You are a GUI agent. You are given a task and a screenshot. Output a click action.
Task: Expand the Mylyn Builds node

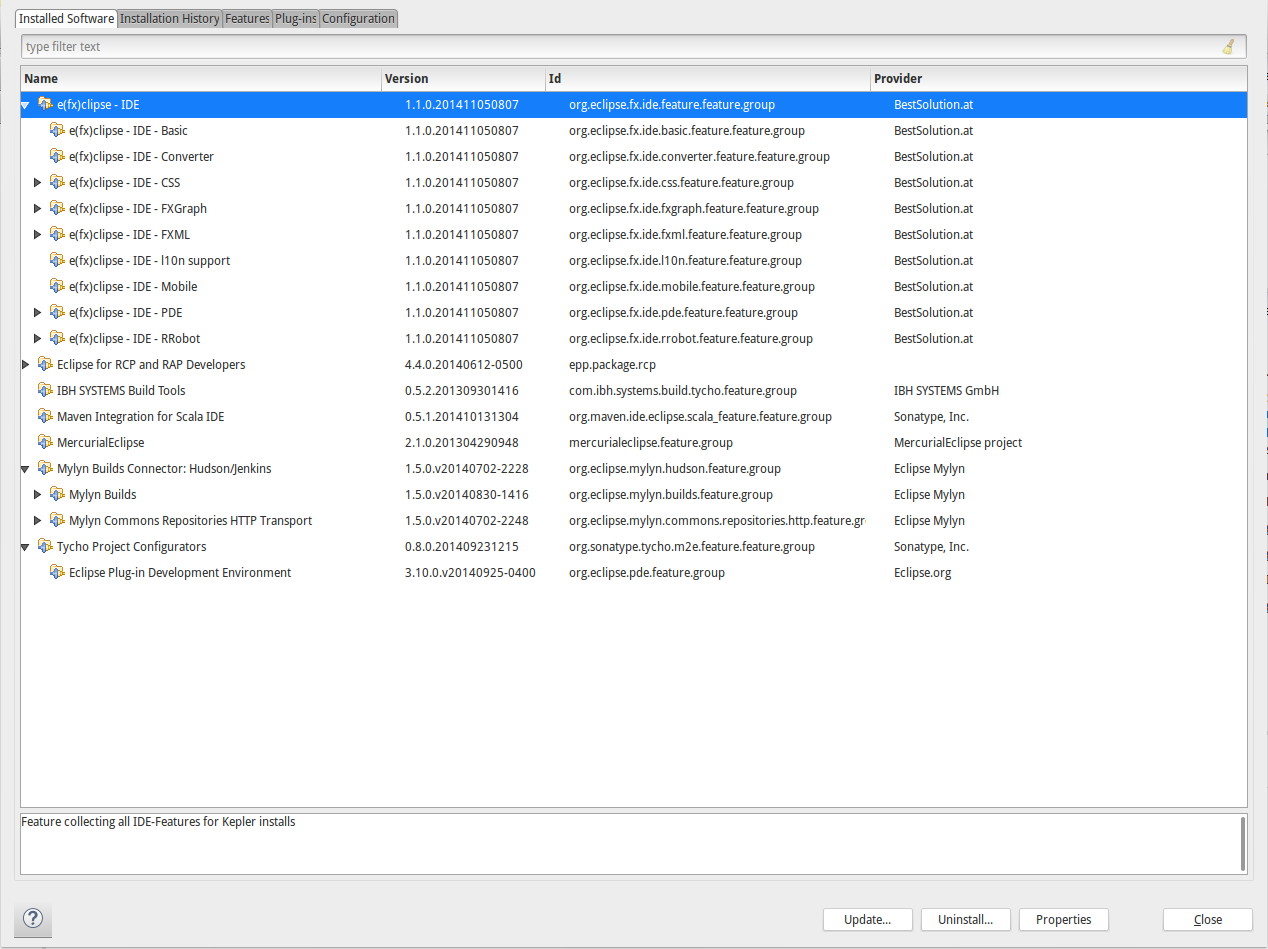coord(38,494)
